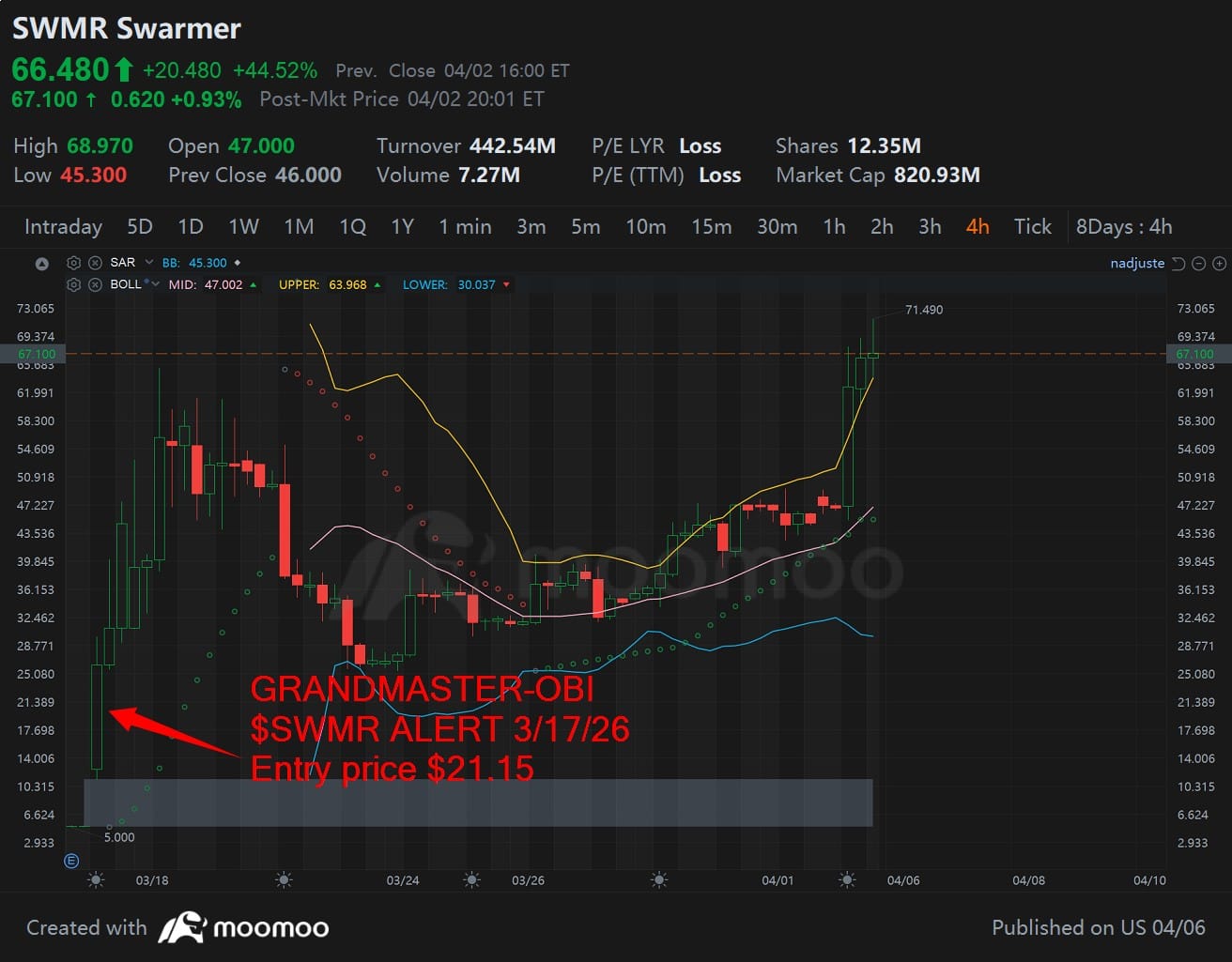The height and width of the screenshot is (962, 1232).
Task: Click the Turnover value 442.54M
Action: [513, 146]
